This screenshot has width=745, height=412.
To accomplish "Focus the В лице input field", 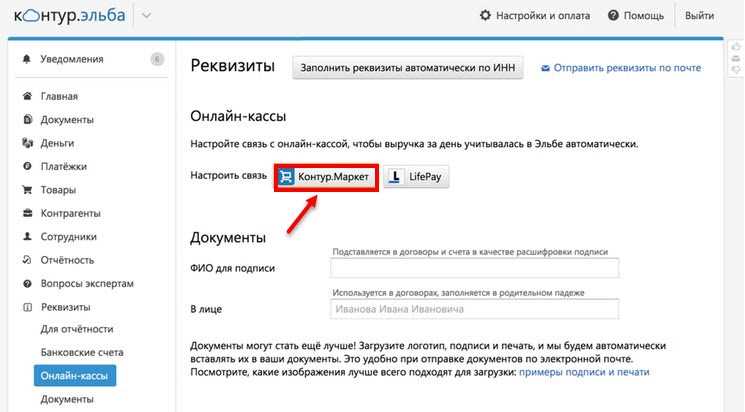I will [x=474, y=309].
